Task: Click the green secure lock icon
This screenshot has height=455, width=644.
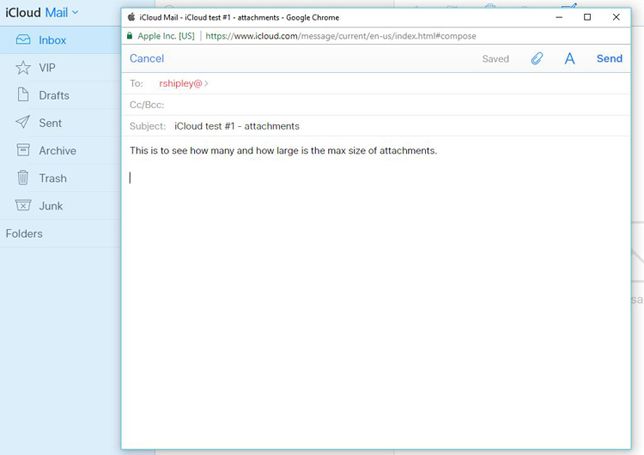Action: [130, 36]
